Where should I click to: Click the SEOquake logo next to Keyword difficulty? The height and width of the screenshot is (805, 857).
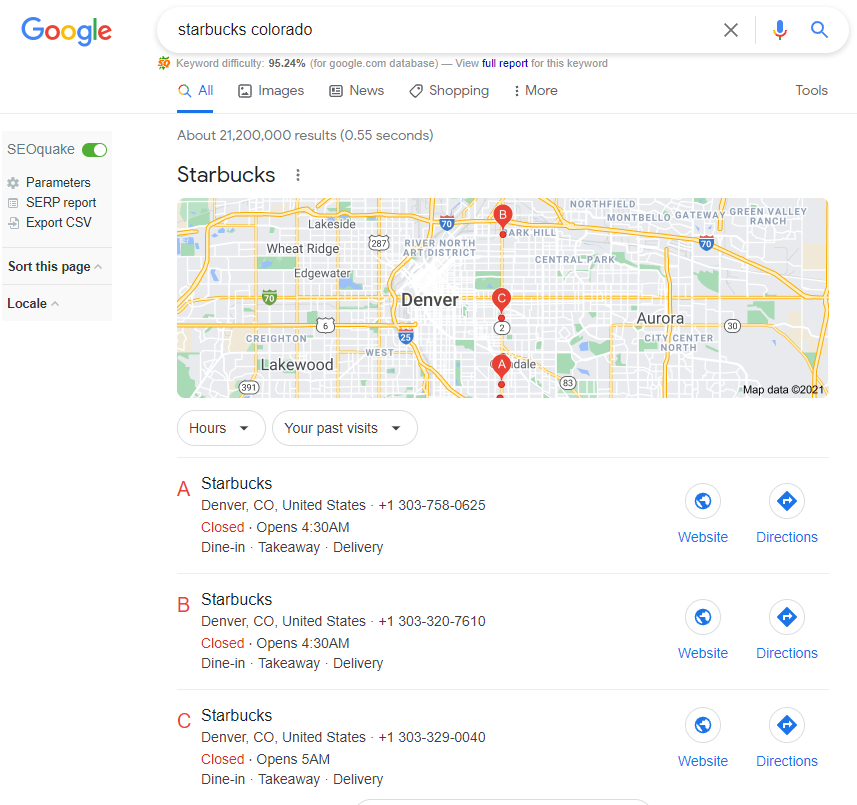point(164,63)
